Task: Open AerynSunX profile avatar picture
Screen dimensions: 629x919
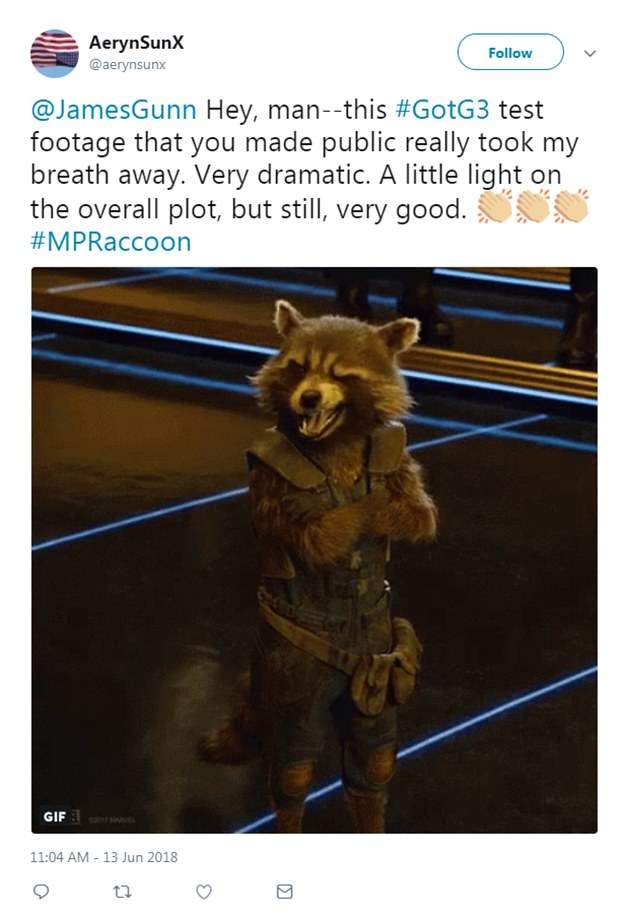Action: point(55,53)
